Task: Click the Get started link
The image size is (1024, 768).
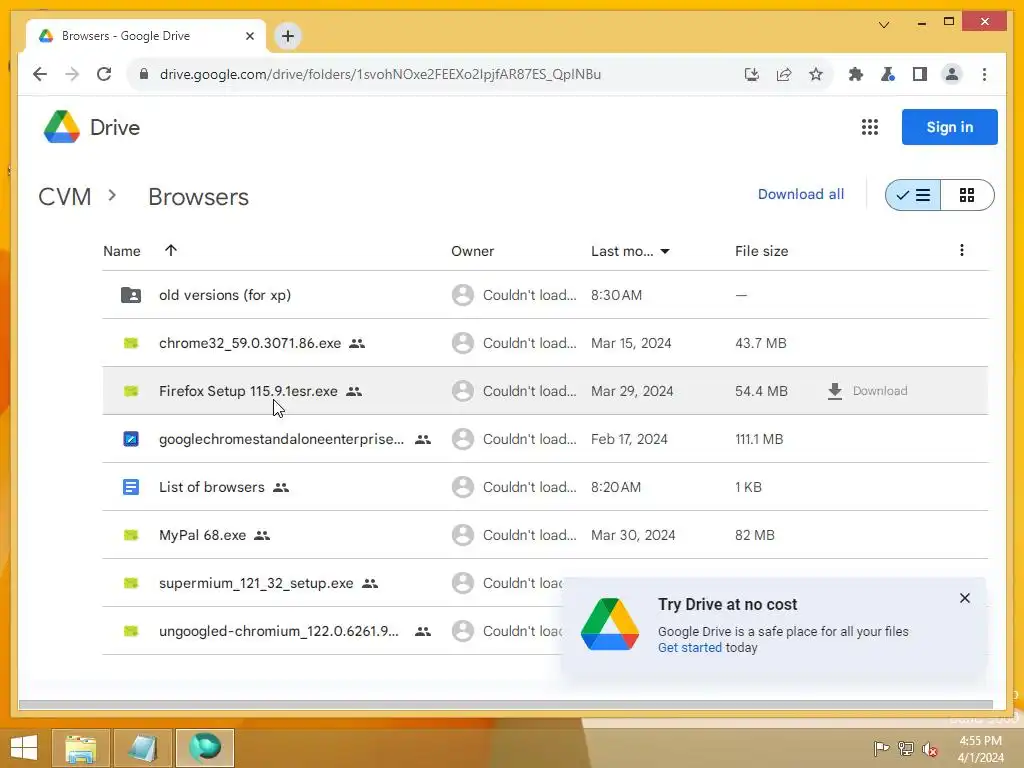Action: 690,647
